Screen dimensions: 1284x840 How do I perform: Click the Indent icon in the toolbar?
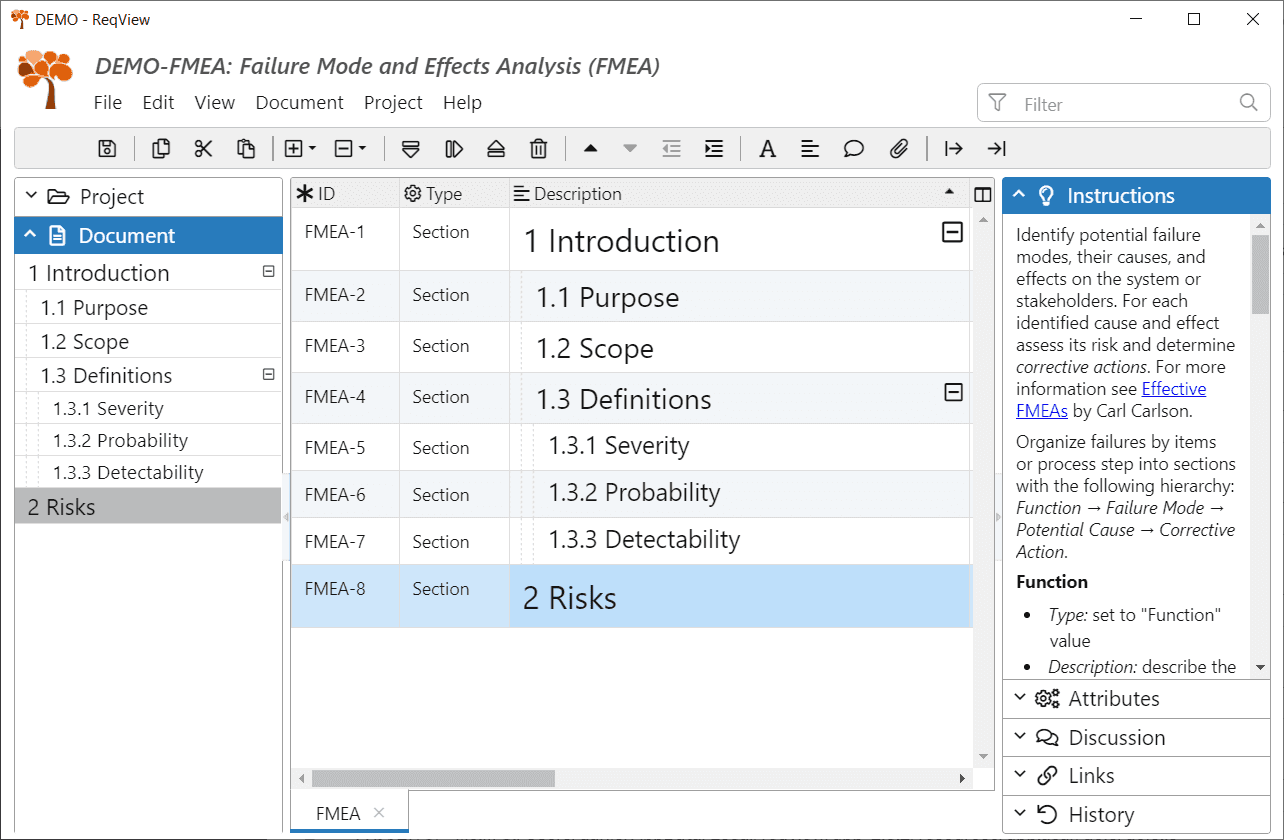[714, 149]
